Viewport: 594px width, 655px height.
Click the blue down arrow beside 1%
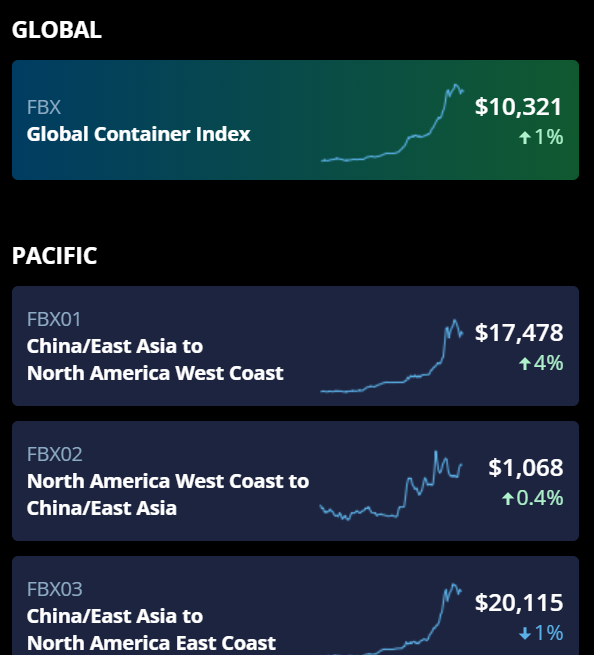point(525,633)
